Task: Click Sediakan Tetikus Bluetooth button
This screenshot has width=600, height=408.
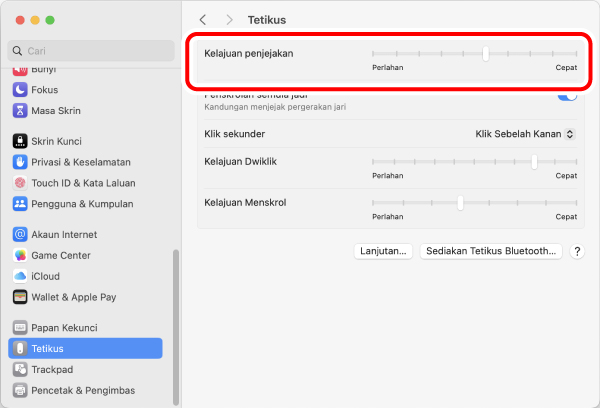Action: (x=490, y=251)
